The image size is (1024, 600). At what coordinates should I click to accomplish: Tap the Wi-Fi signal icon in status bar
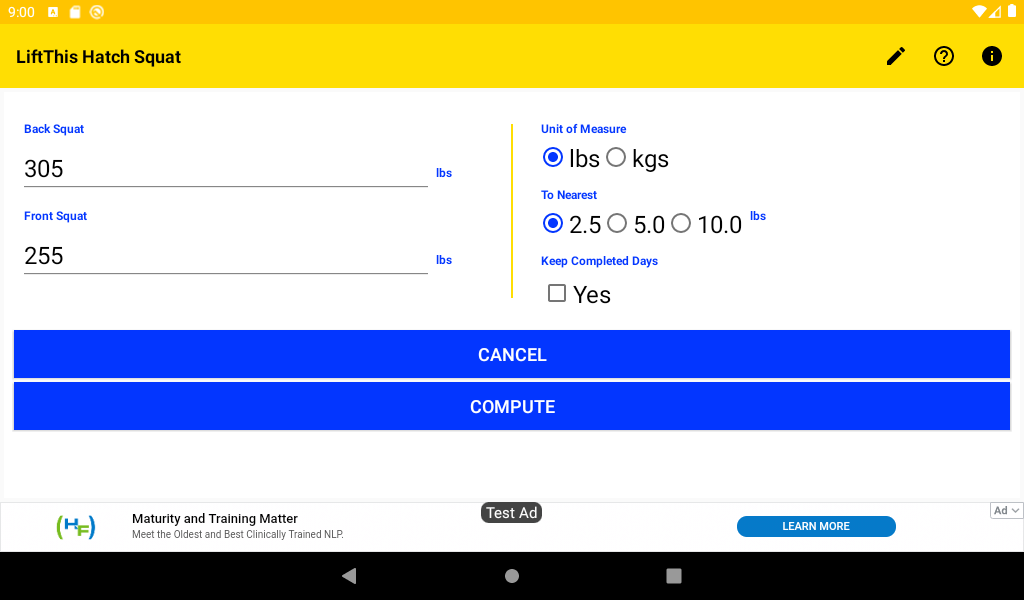979,11
